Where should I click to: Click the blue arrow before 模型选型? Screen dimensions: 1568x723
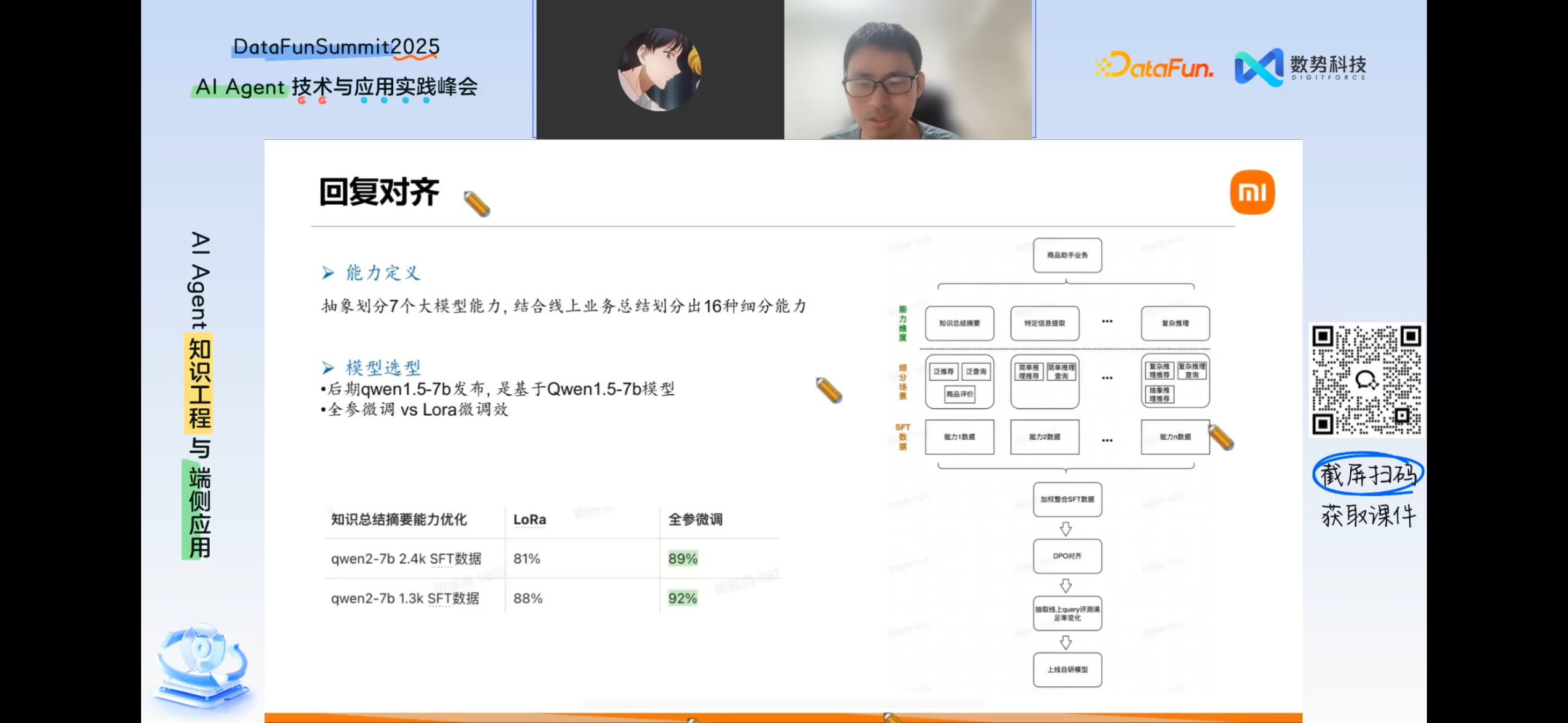point(328,368)
